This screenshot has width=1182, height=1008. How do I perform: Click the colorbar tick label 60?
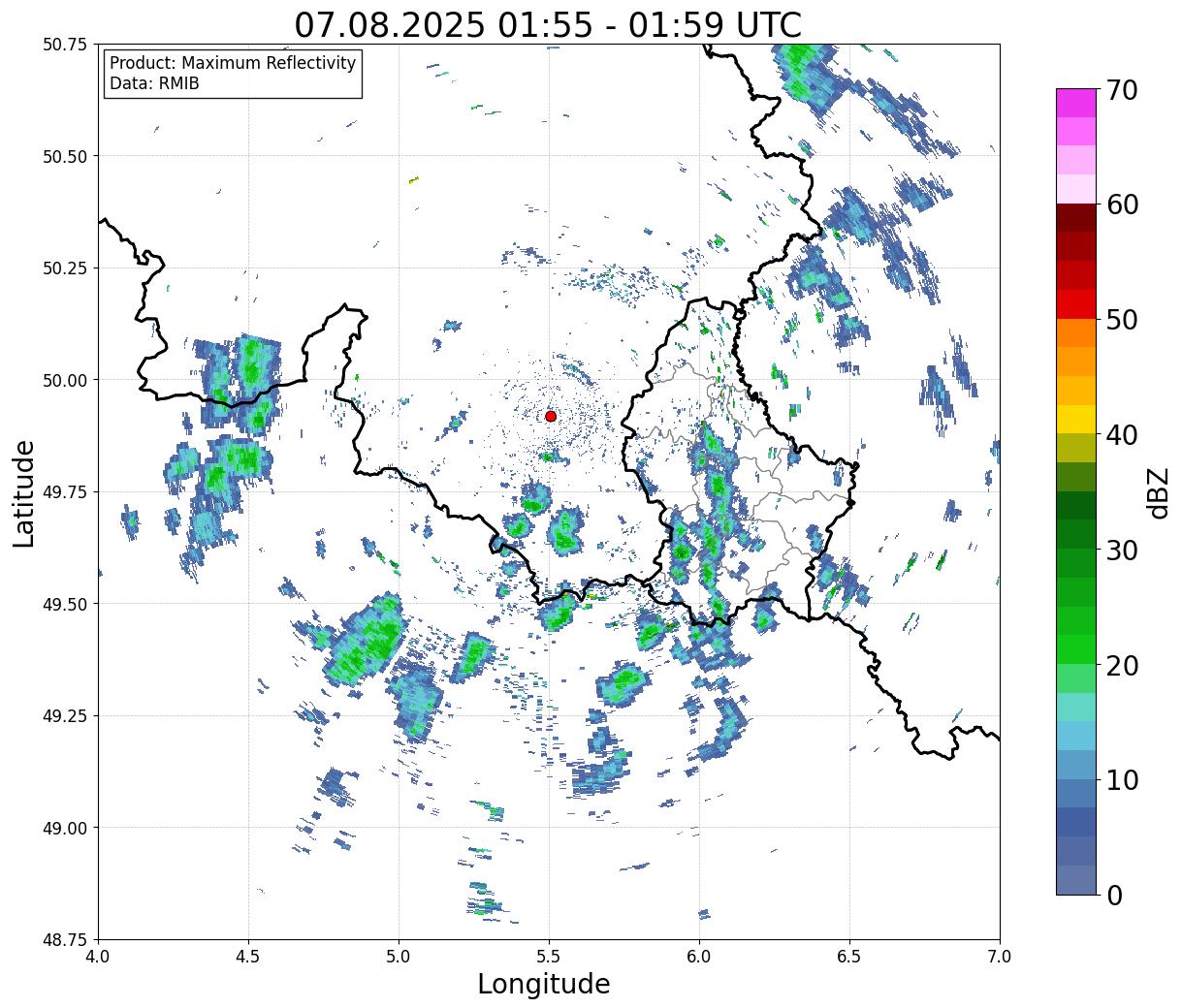coord(1122,205)
